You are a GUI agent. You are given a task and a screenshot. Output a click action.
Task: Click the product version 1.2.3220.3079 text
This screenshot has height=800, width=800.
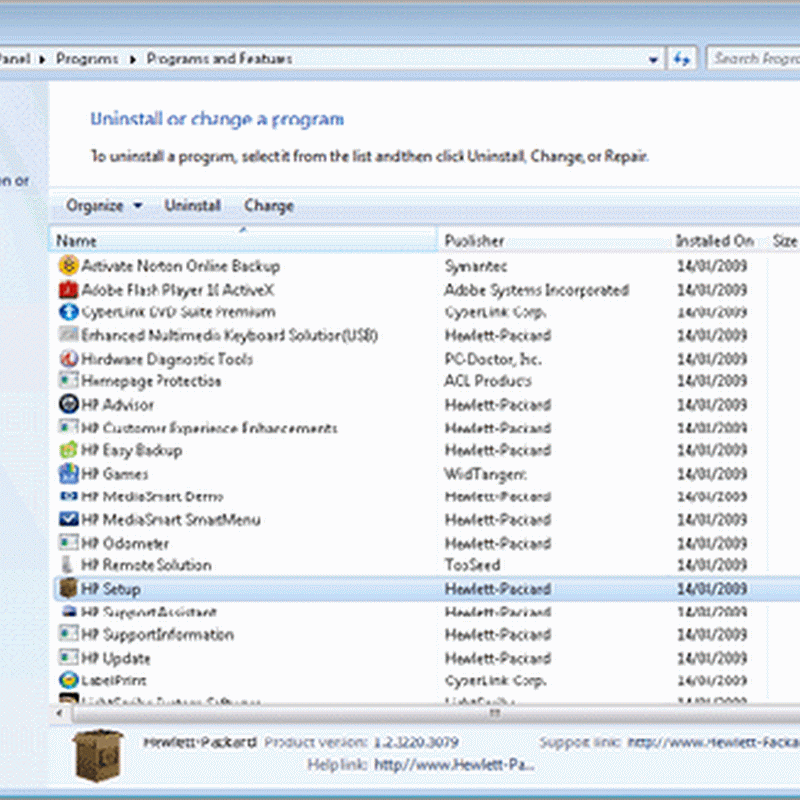pos(416,742)
